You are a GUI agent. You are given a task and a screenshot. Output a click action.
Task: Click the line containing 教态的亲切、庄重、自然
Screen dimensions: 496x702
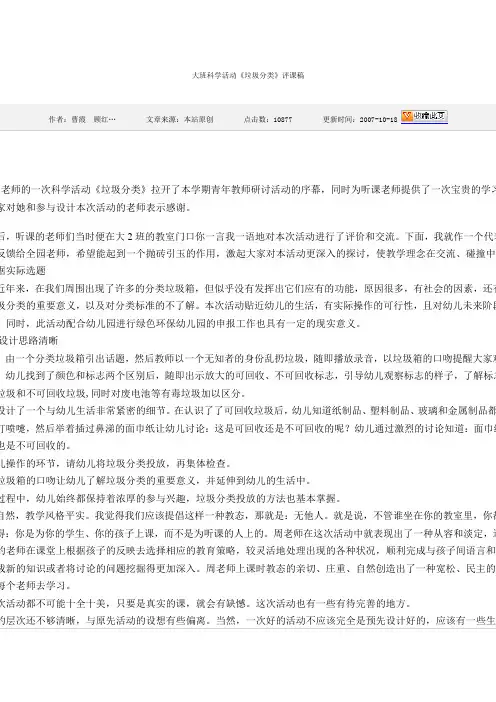pyautogui.click(x=248, y=569)
